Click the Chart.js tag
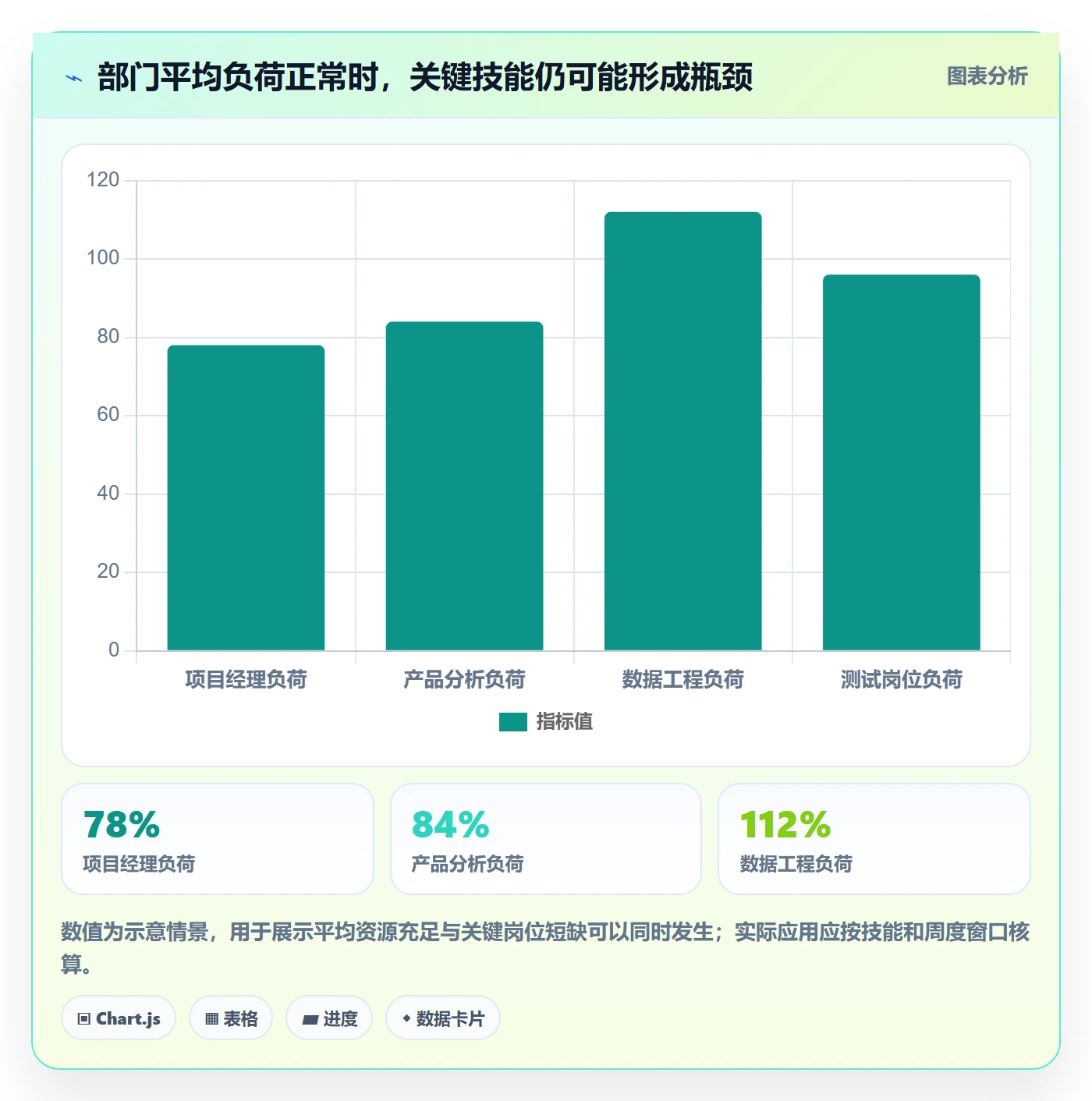Viewport: 1092px width, 1101px height. 119,1018
